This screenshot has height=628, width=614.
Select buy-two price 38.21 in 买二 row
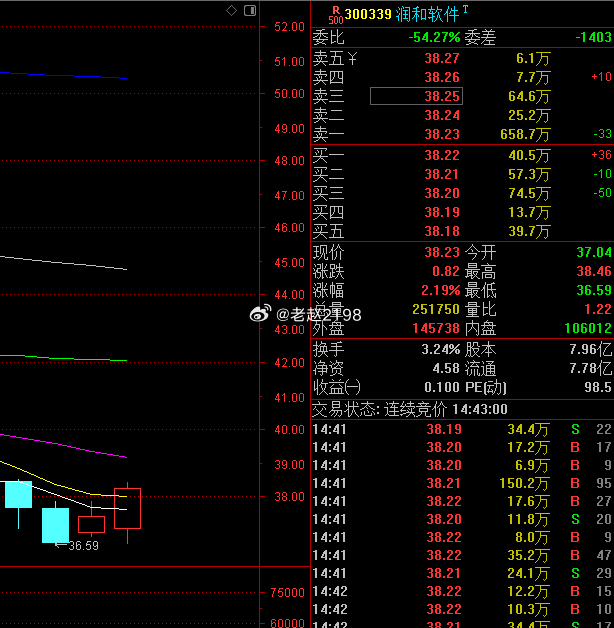[x=442, y=174]
